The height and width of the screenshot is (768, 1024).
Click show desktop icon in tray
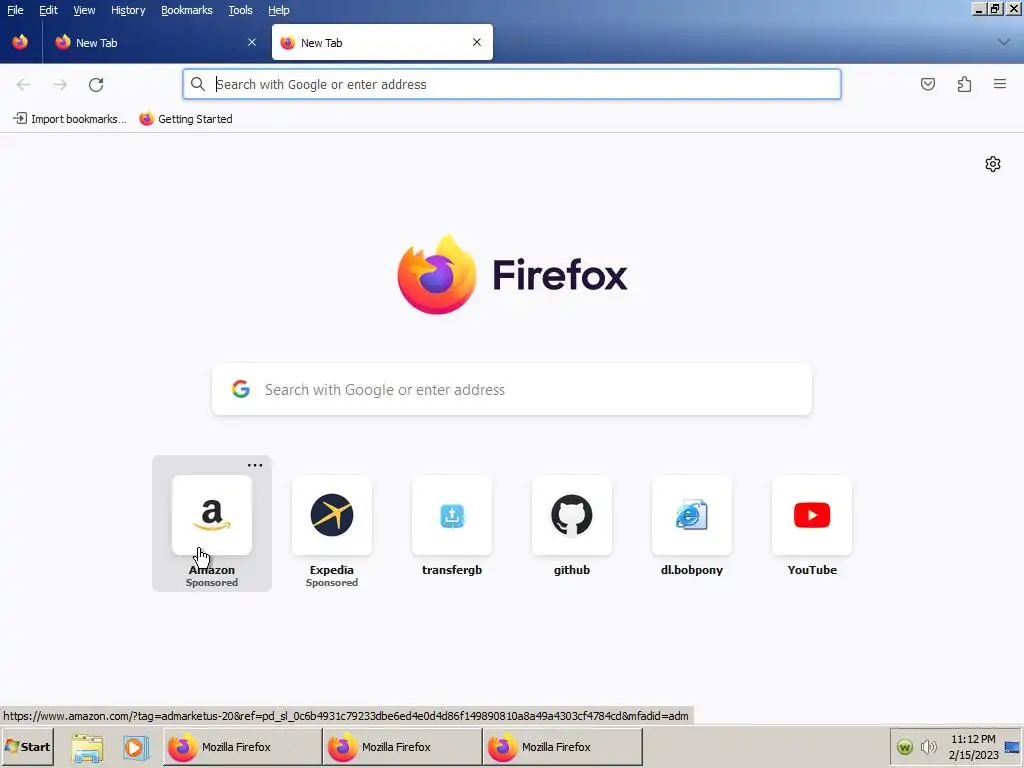(1012, 746)
